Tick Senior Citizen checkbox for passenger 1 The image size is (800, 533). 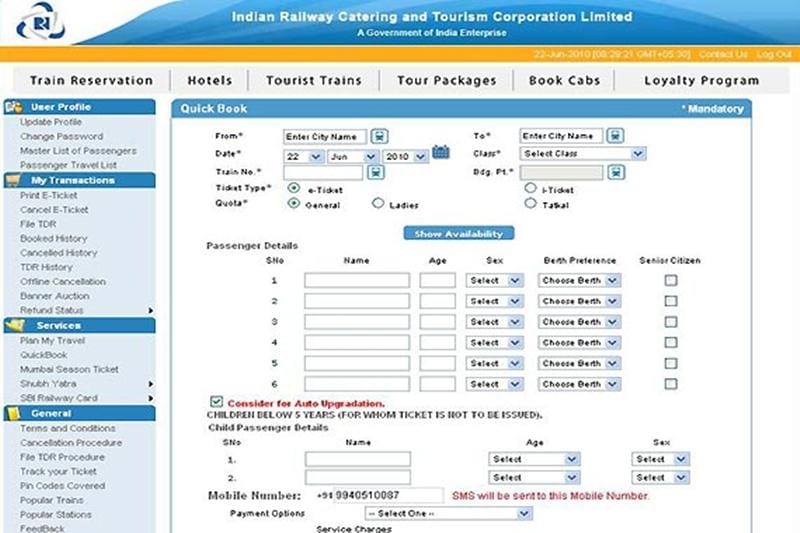click(671, 281)
